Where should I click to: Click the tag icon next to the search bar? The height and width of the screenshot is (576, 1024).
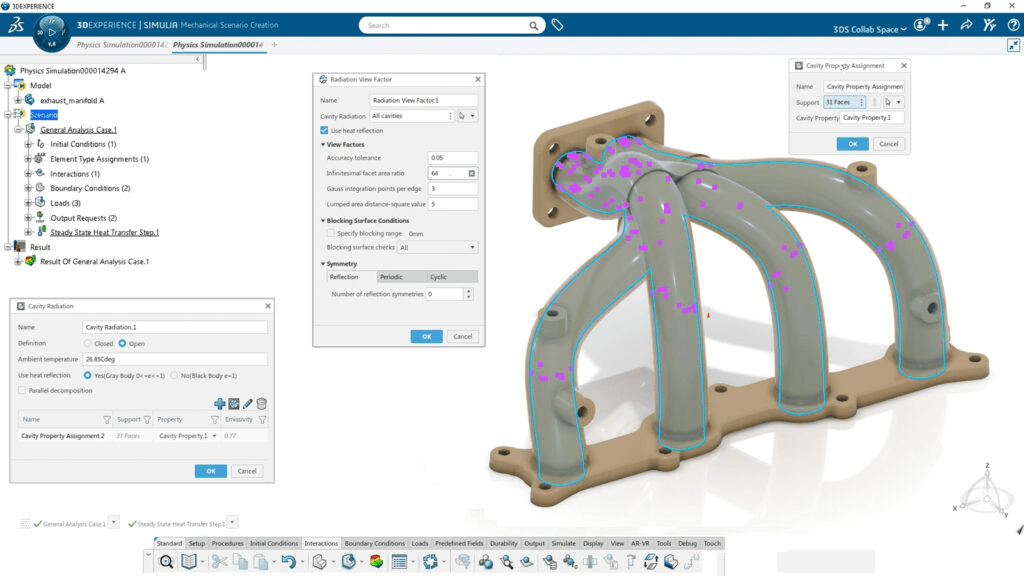557,25
